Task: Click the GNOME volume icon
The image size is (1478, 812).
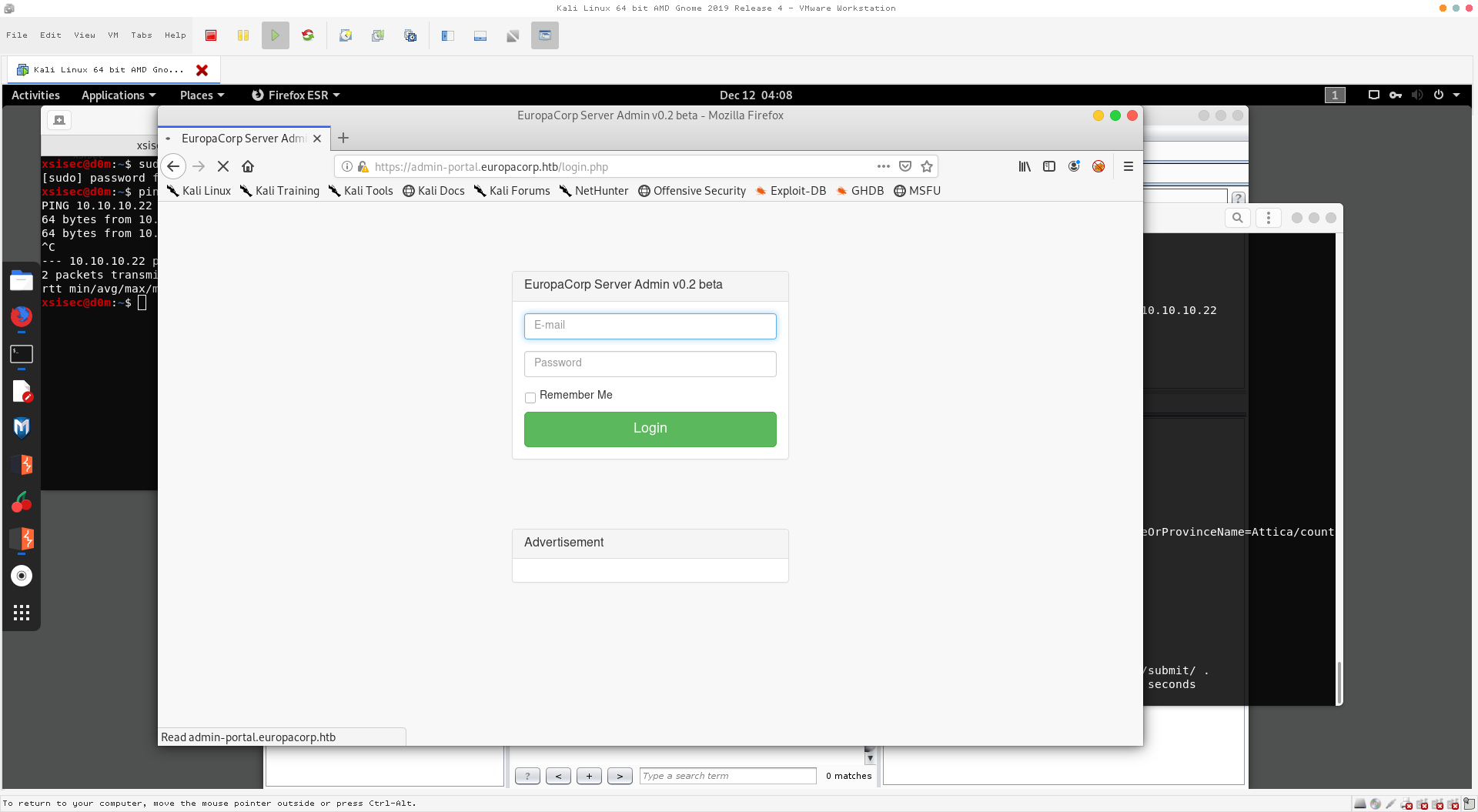Action: point(1417,95)
